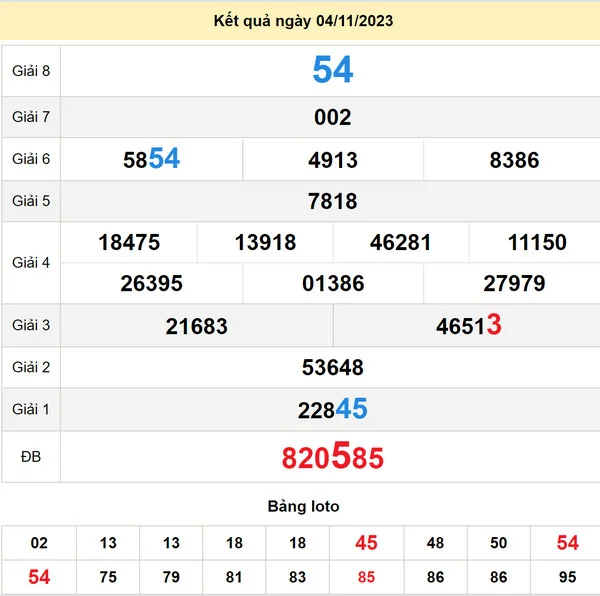Screen dimensions: 600x596
Task: Select the Giải 1 result 22845
Action: point(332,409)
